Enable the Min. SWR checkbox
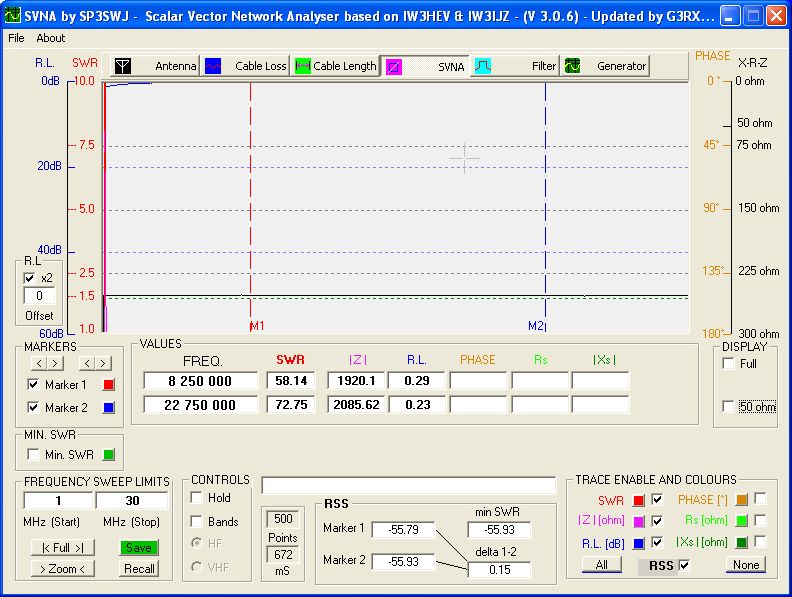 point(33,455)
